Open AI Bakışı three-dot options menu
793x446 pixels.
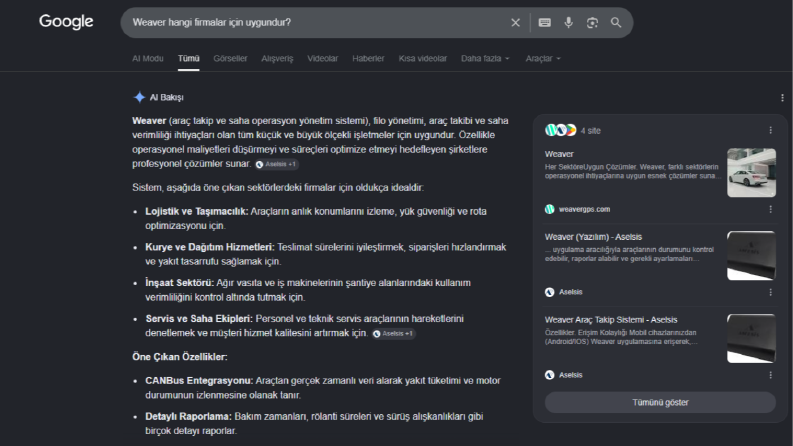(x=782, y=98)
